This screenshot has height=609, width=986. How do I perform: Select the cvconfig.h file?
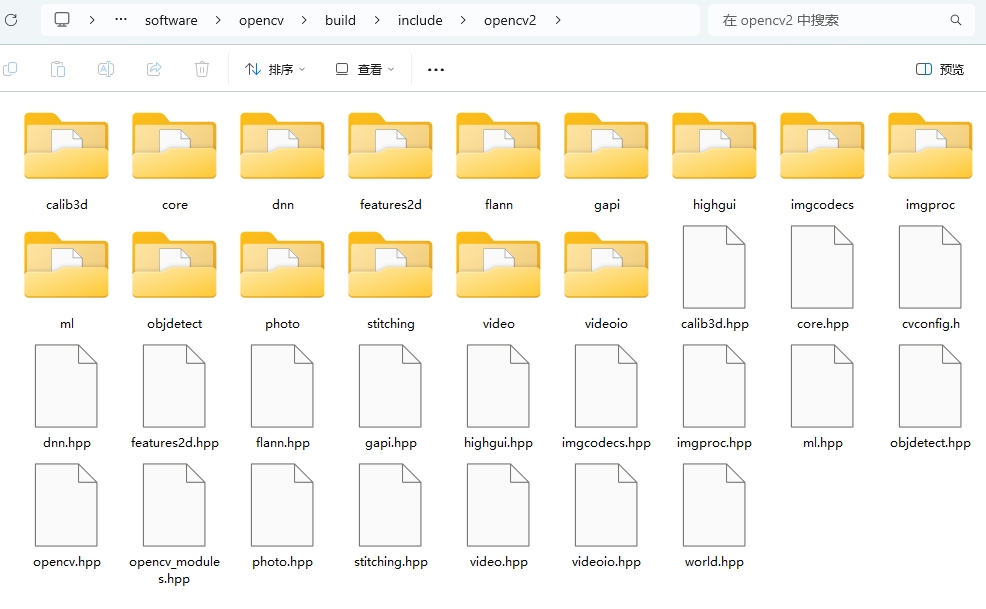930,279
